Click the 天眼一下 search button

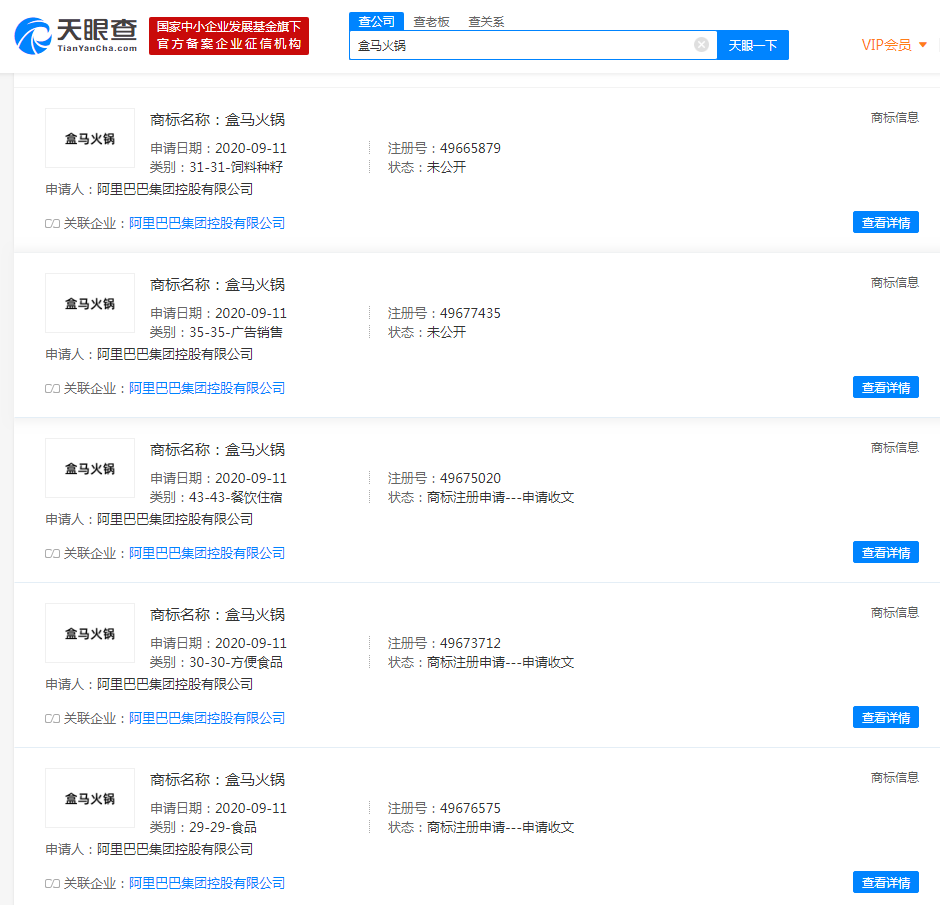[x=753, y=44]
